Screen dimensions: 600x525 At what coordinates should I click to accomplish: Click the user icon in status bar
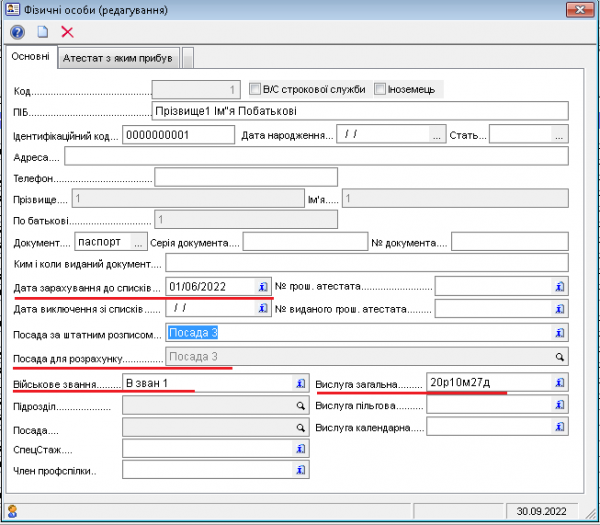13,511
